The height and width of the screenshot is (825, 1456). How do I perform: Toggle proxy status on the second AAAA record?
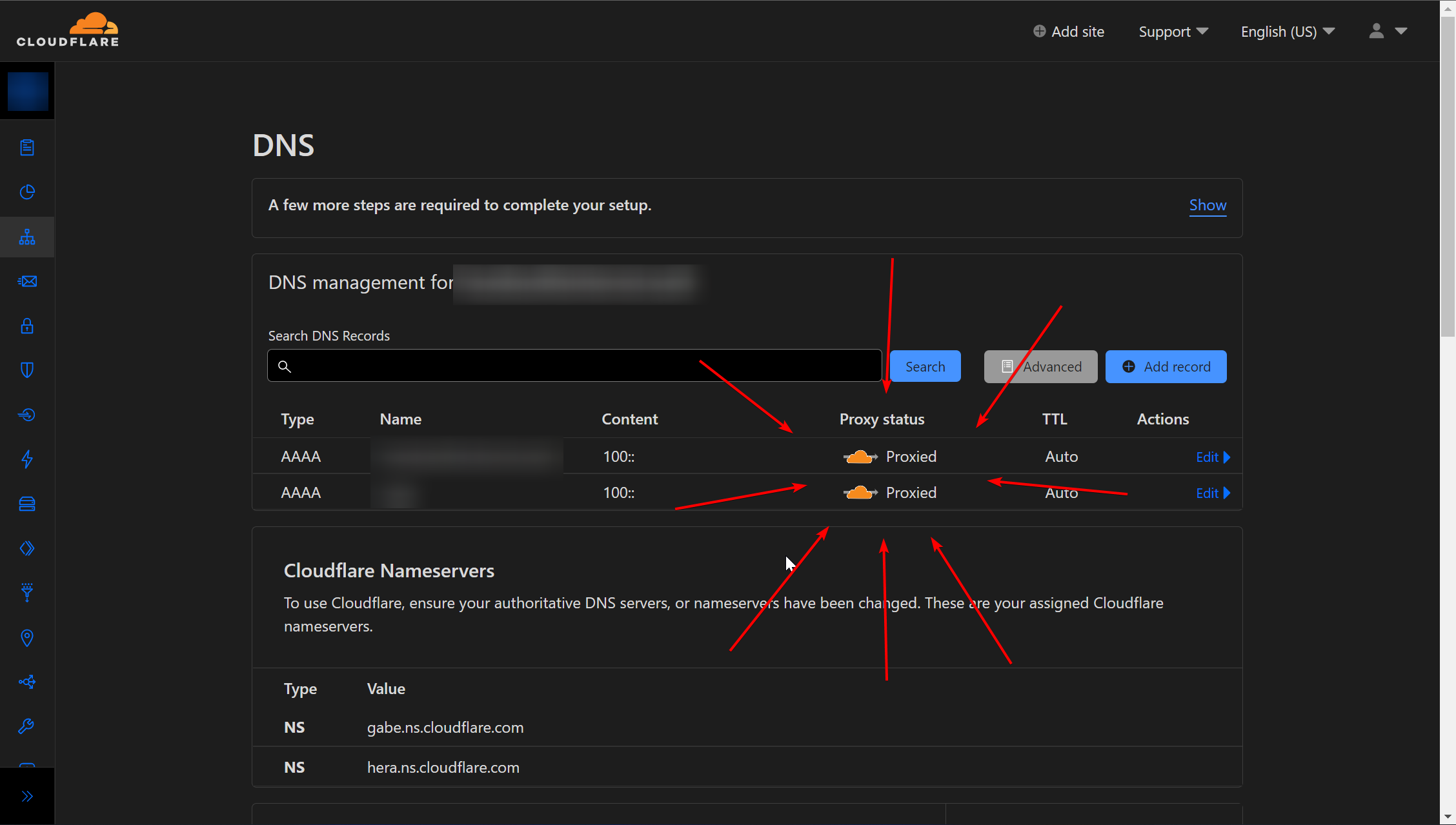(x=860, y=492)
